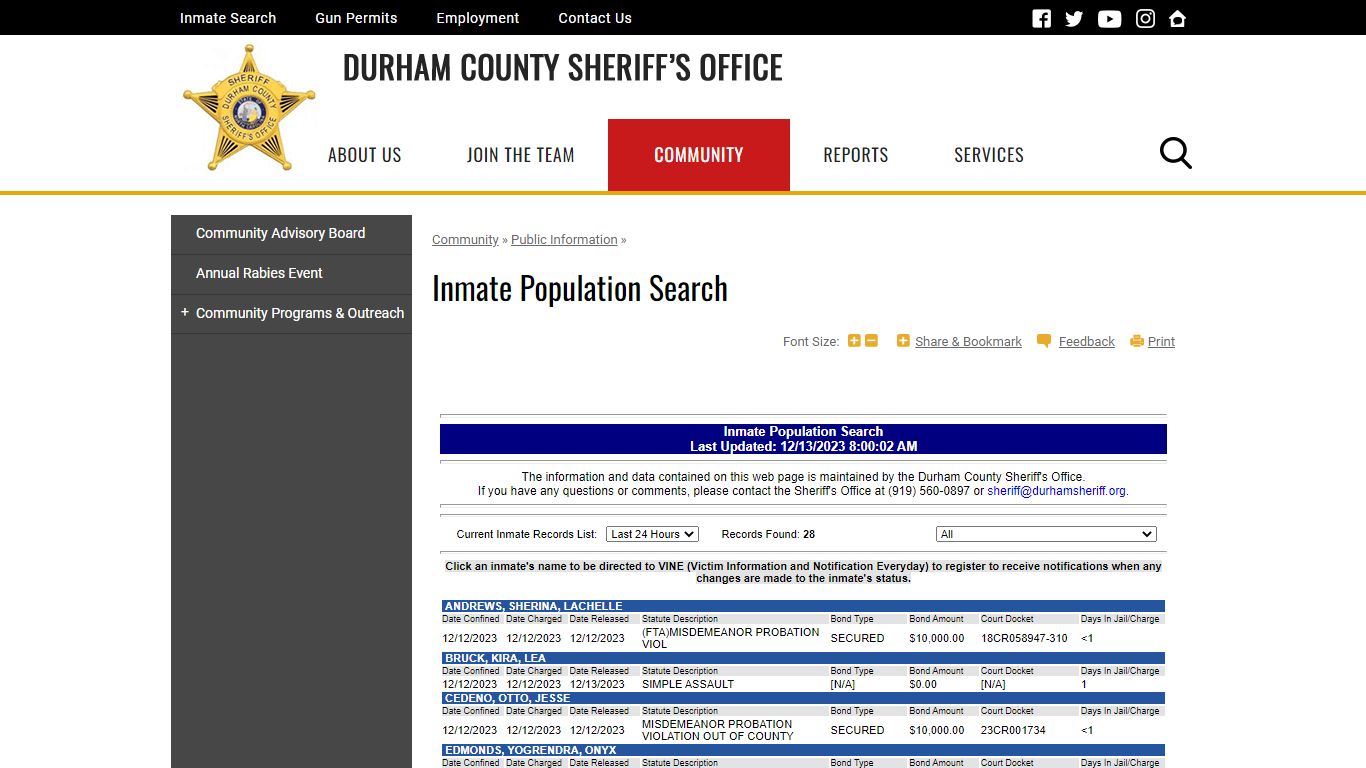This screenshot has width=1366, height=768.
Task: Click docket number 23CR001734
Action: click(1013, 730)
